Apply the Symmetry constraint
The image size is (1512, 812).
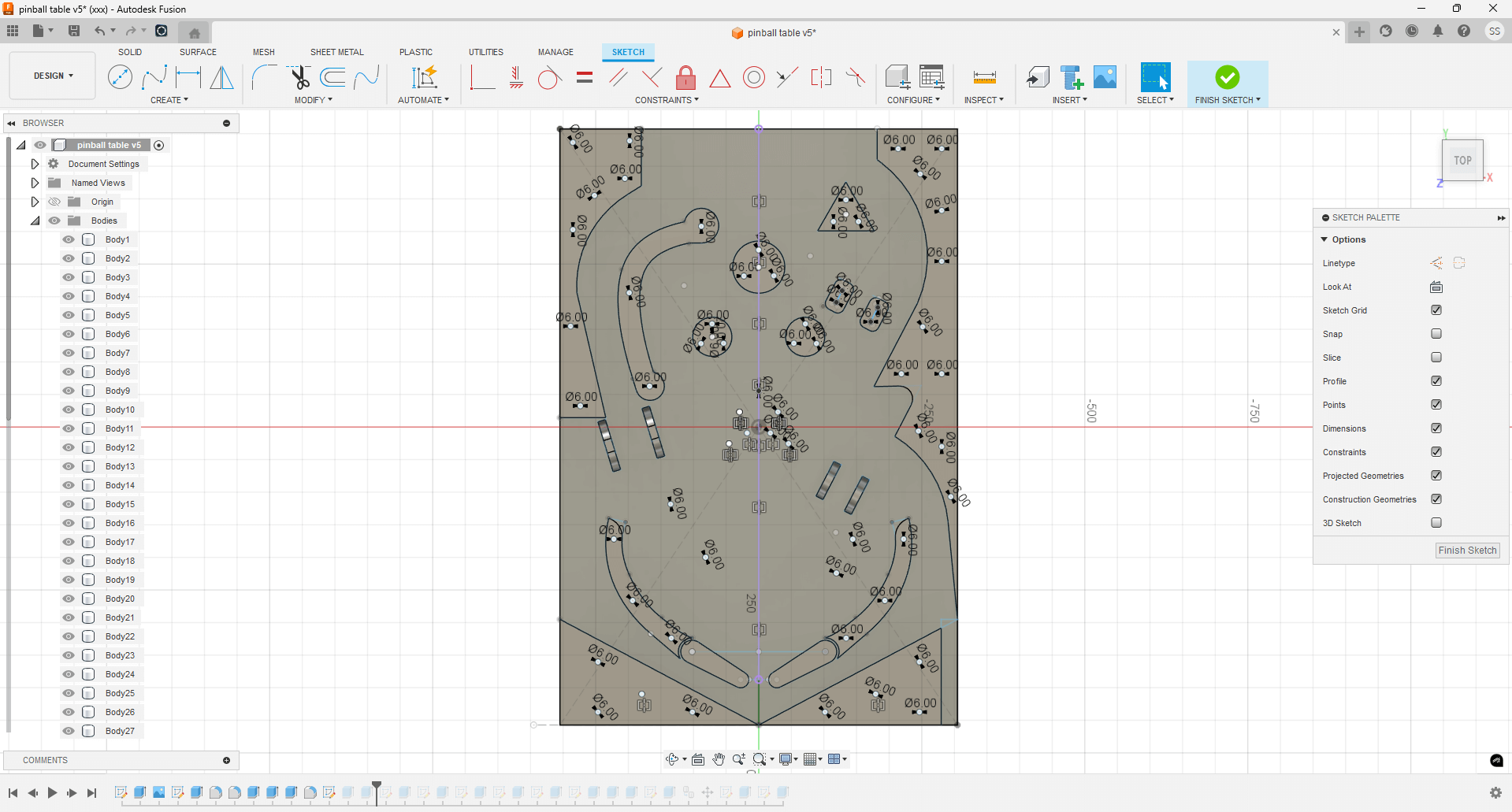[x=821, y=77]
